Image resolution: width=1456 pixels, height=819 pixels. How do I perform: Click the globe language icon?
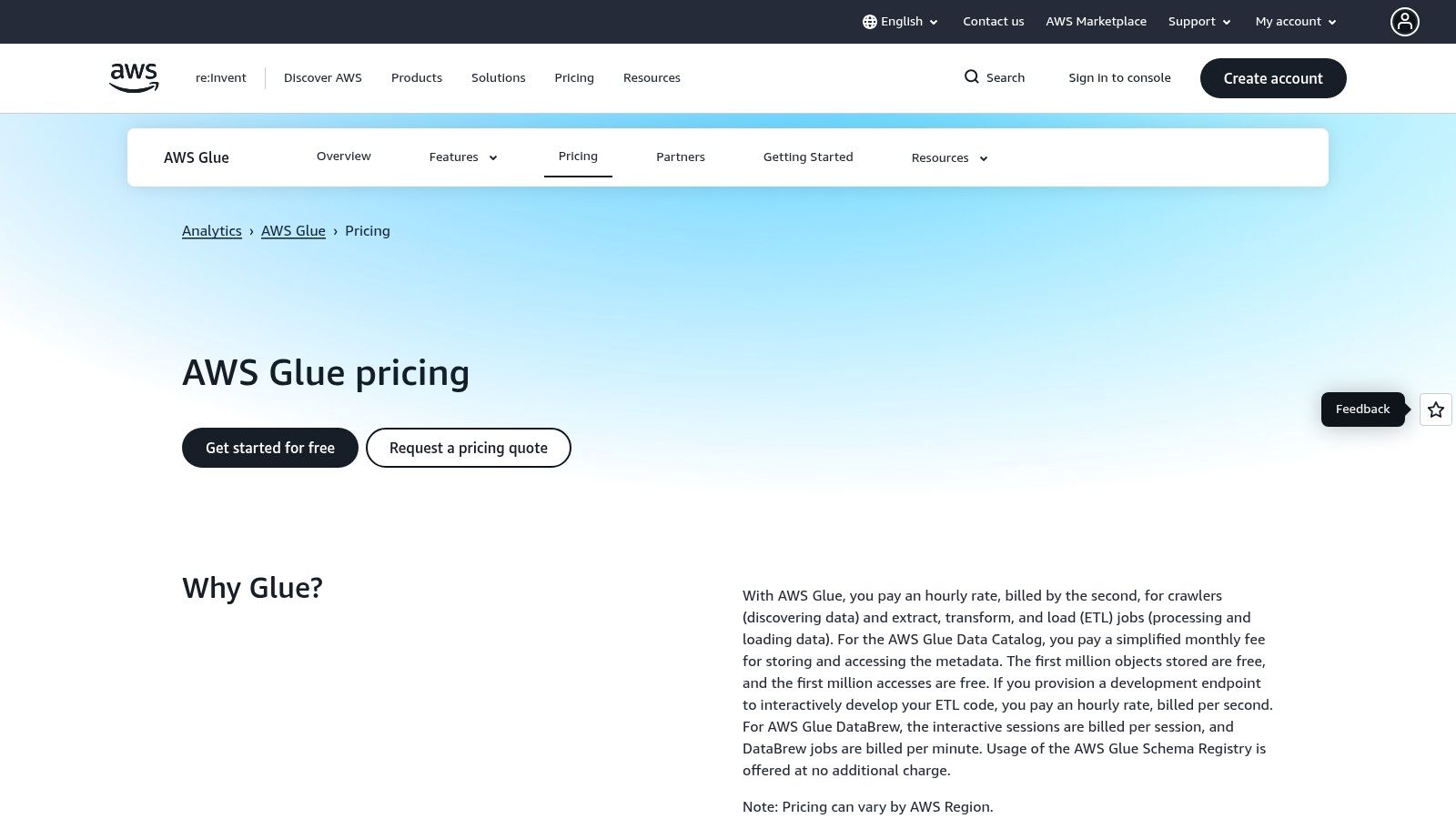[869, 22]
